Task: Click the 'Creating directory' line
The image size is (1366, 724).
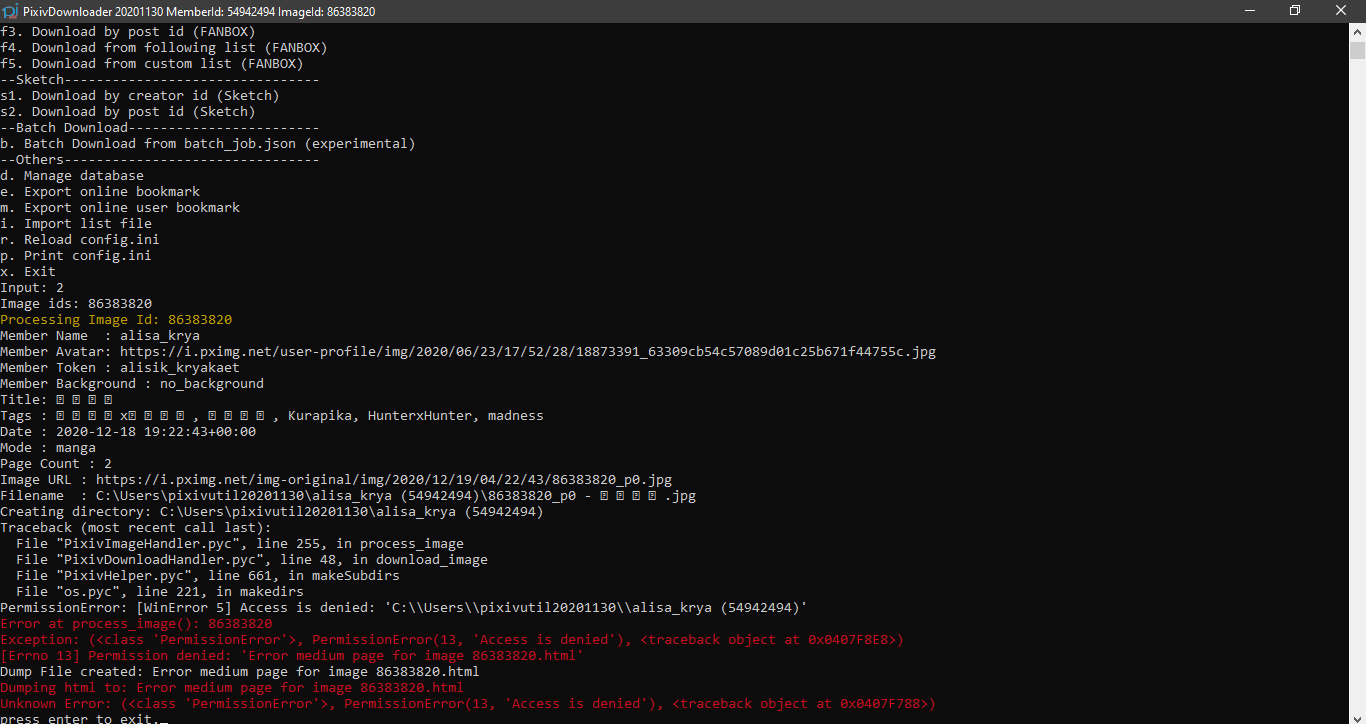Action: pyautogui.click(x=272, y=512)
